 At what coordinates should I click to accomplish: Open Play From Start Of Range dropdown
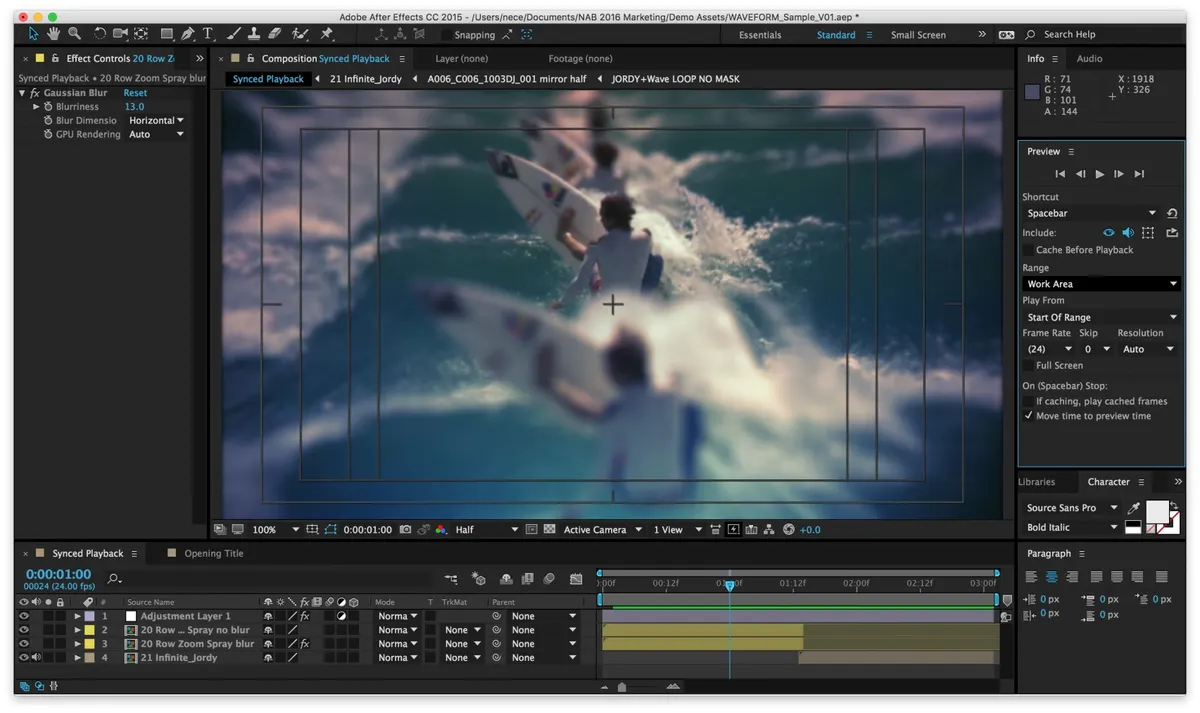tap(1102, 317)
